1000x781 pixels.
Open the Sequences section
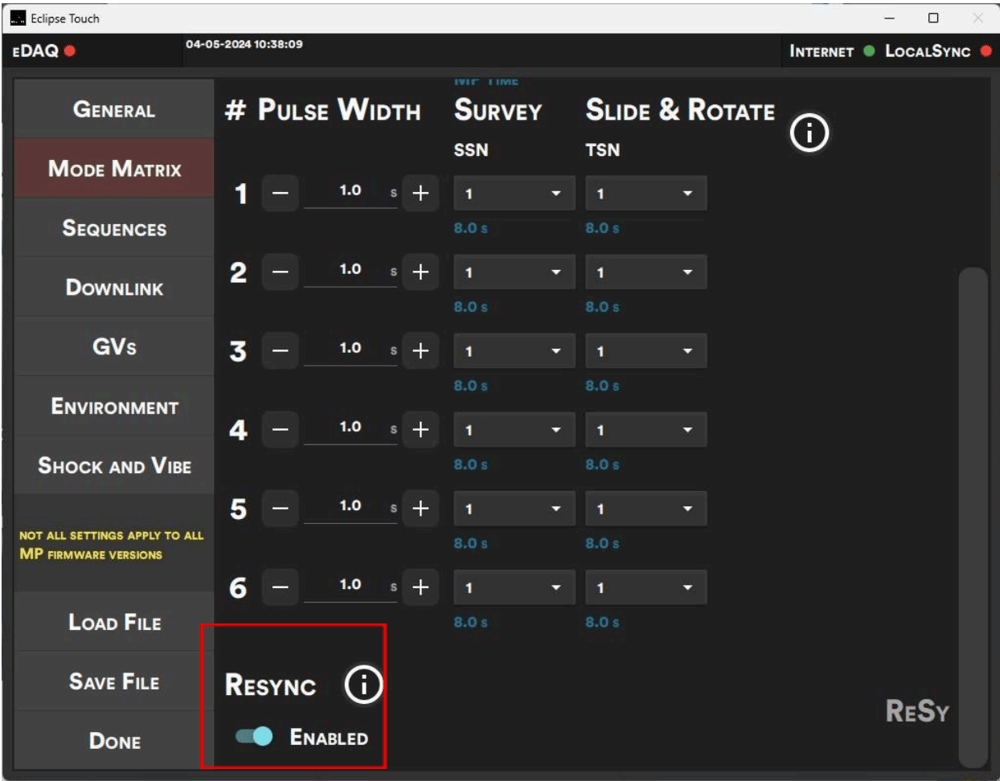pos(114,229)
